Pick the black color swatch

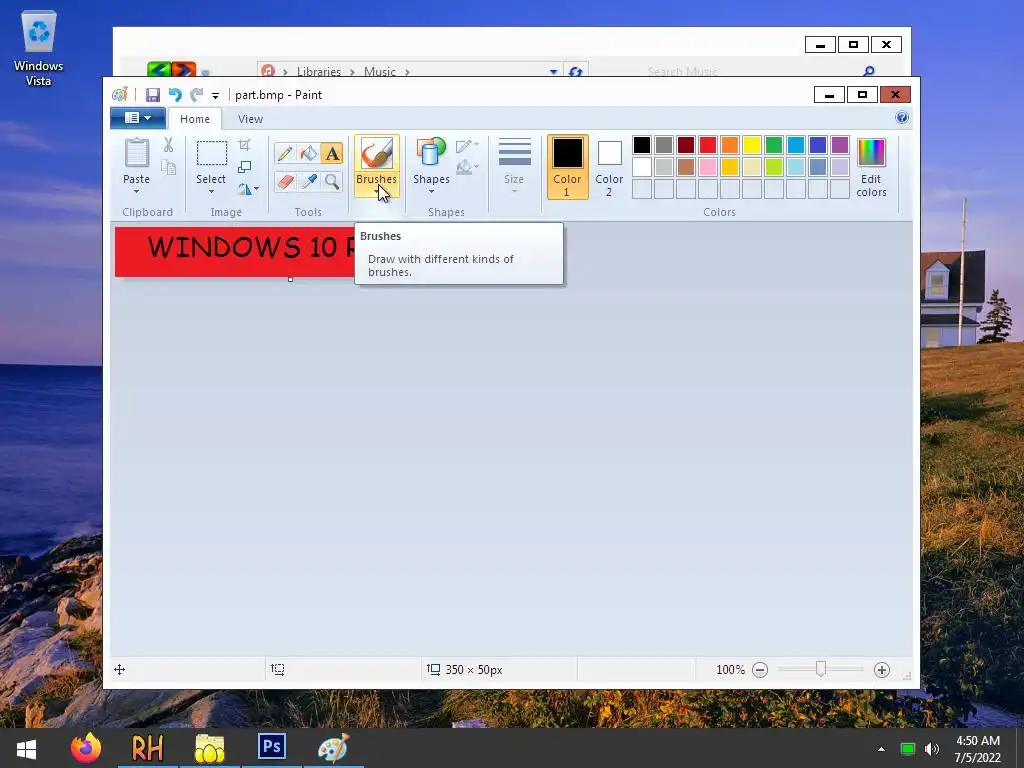pos(642,145)
